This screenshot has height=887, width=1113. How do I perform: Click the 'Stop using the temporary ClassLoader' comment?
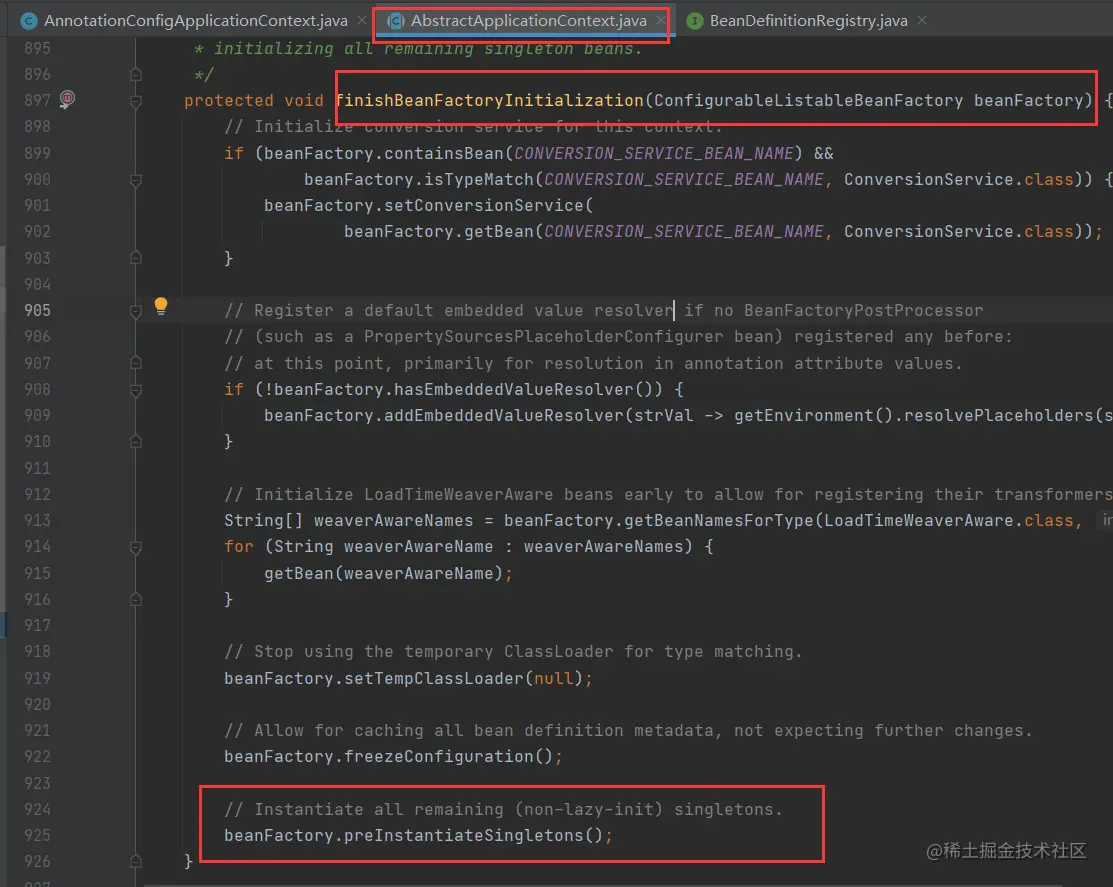pyautogui.click(x=513, y=652)
